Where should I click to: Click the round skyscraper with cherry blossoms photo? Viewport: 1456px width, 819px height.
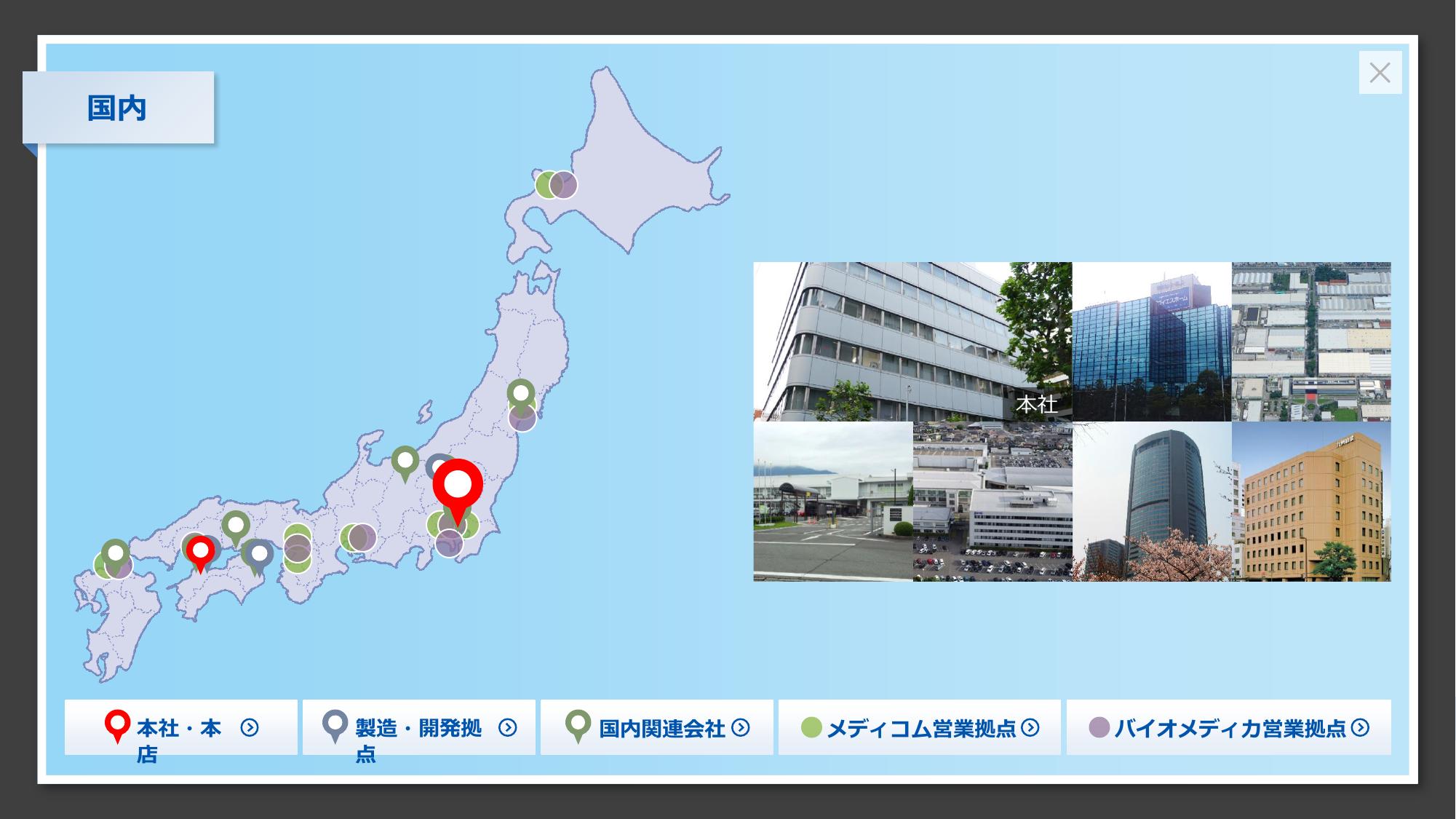point(1151,502)
